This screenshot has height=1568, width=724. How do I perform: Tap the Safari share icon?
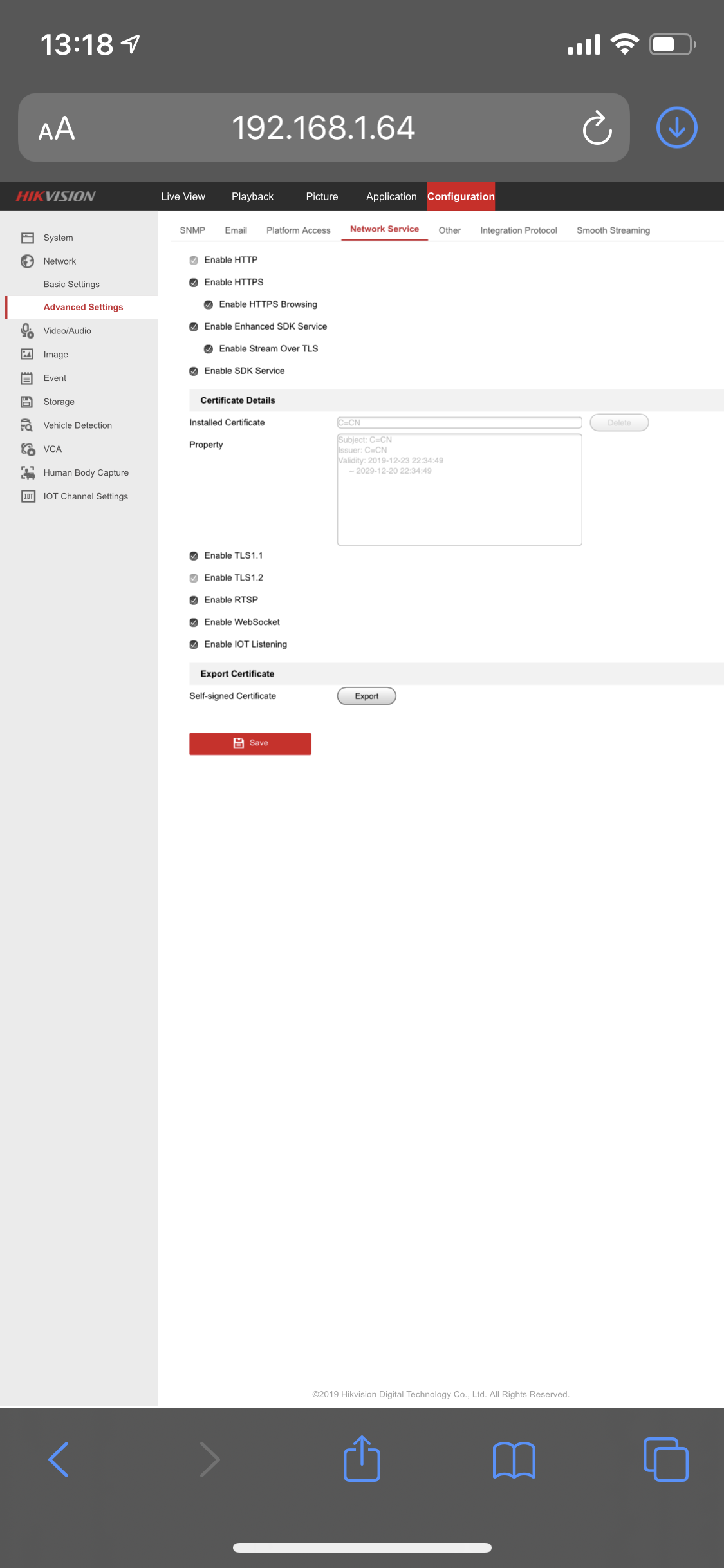click(362, 1459)
